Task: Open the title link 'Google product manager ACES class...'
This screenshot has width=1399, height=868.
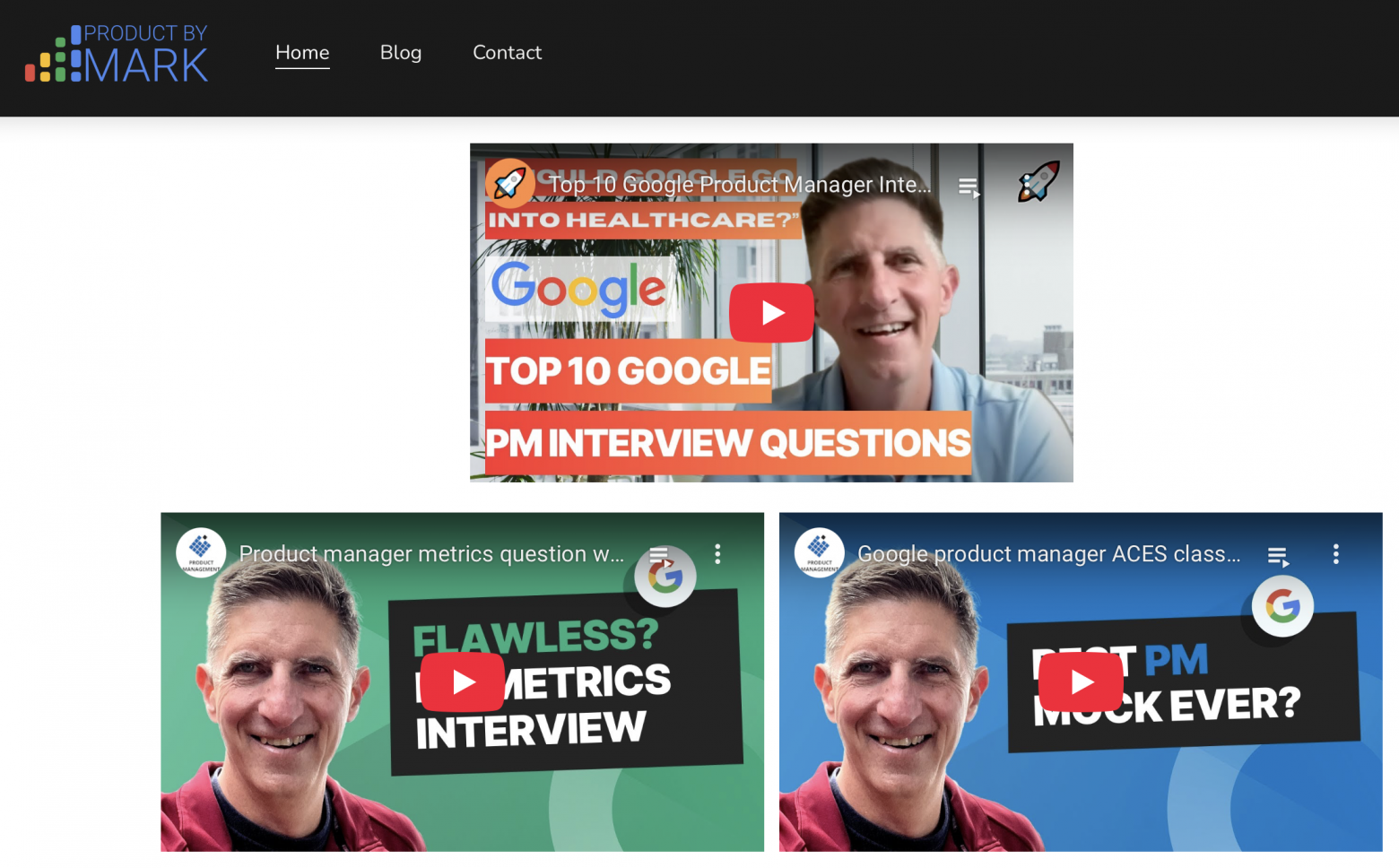Action: 1049,554
